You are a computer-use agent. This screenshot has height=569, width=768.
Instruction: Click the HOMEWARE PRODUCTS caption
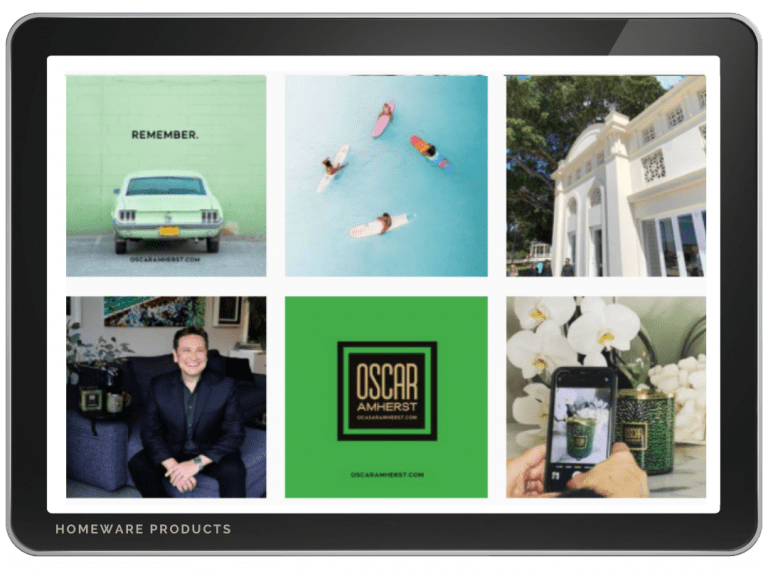tap(143, 529)
